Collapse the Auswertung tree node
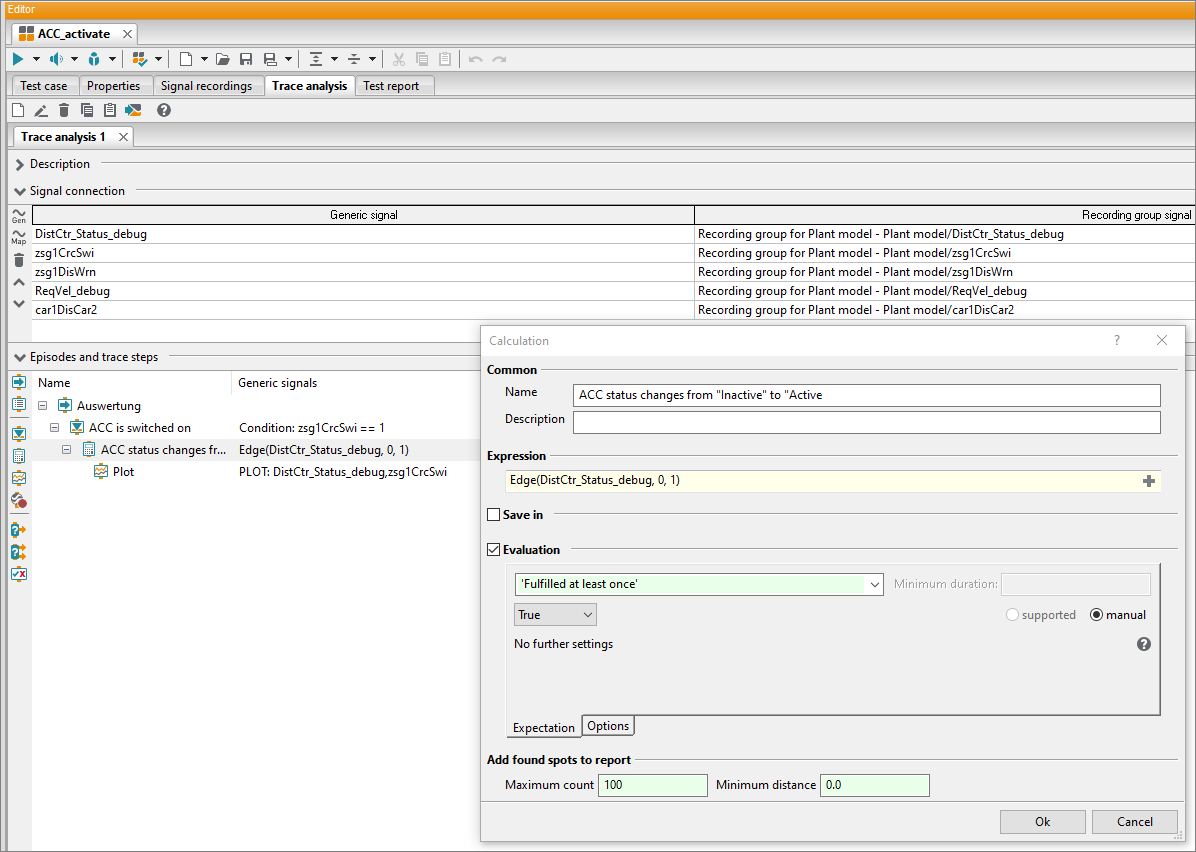Image resolution: width=1196 pixels, height=852 pixels. [43, 406]
